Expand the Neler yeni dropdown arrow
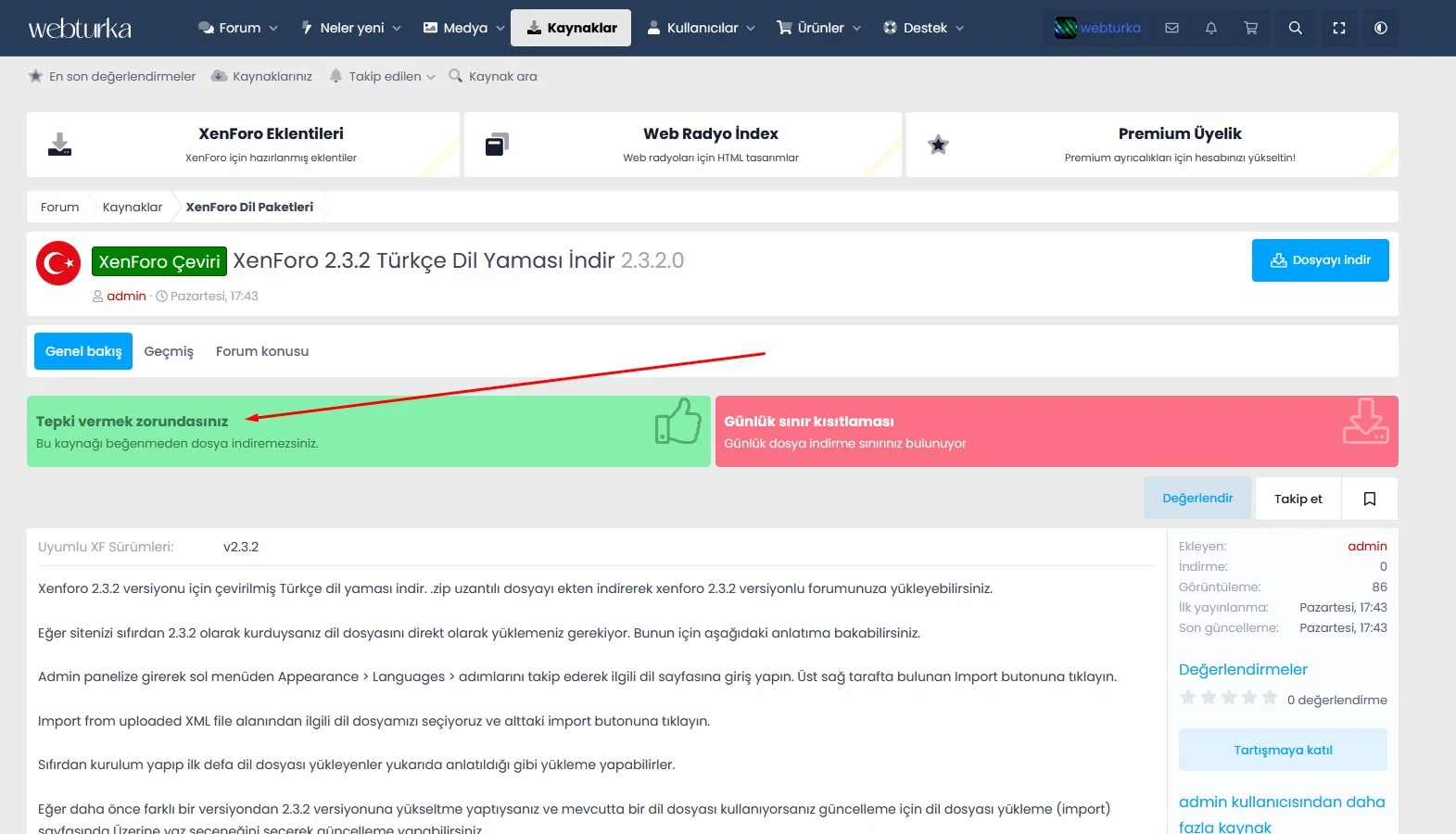Screen dimensions: 1456x834 click(397, 29)
